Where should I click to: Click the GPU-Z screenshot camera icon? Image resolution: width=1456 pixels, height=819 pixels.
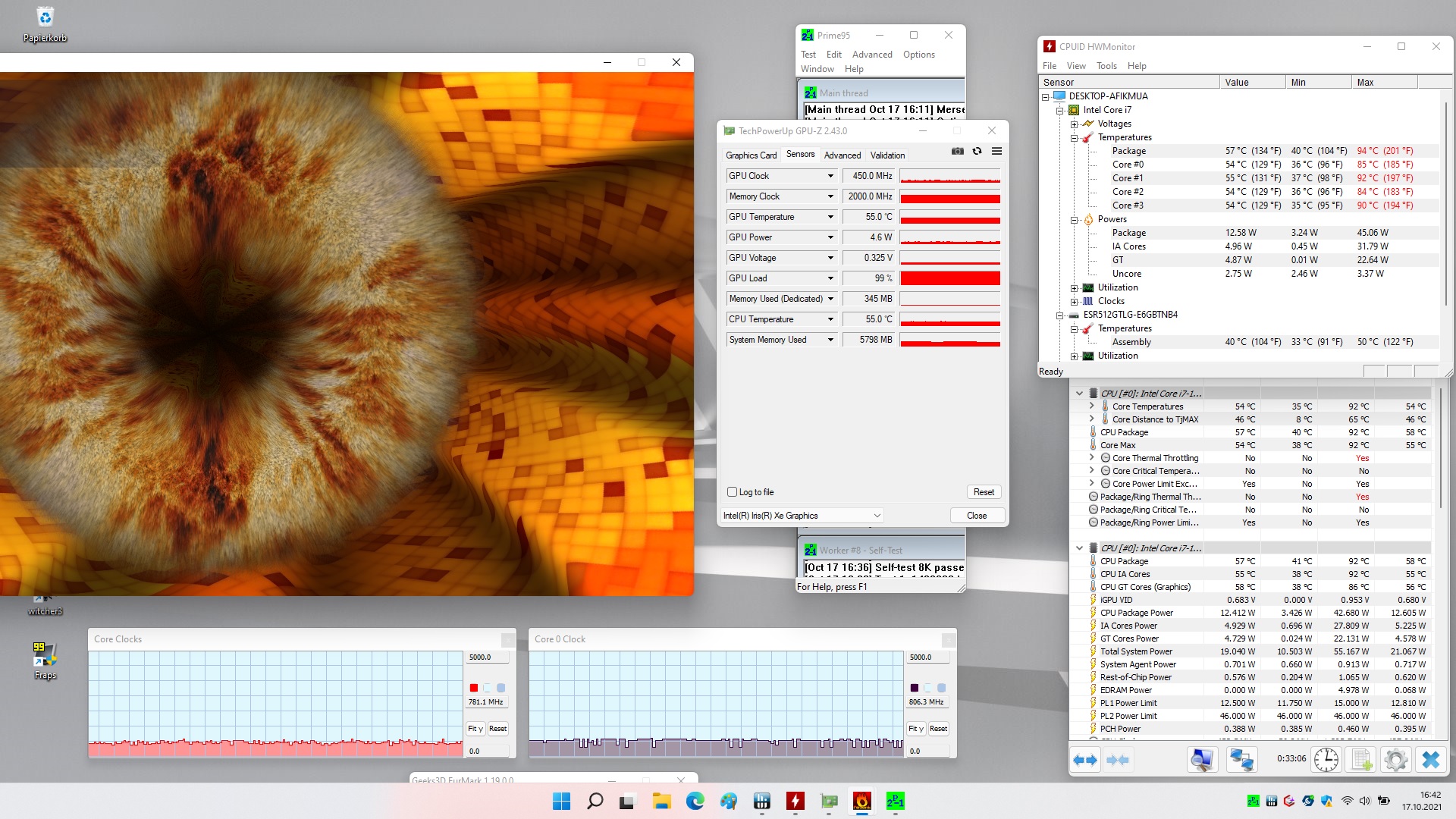tap(958, 152)
